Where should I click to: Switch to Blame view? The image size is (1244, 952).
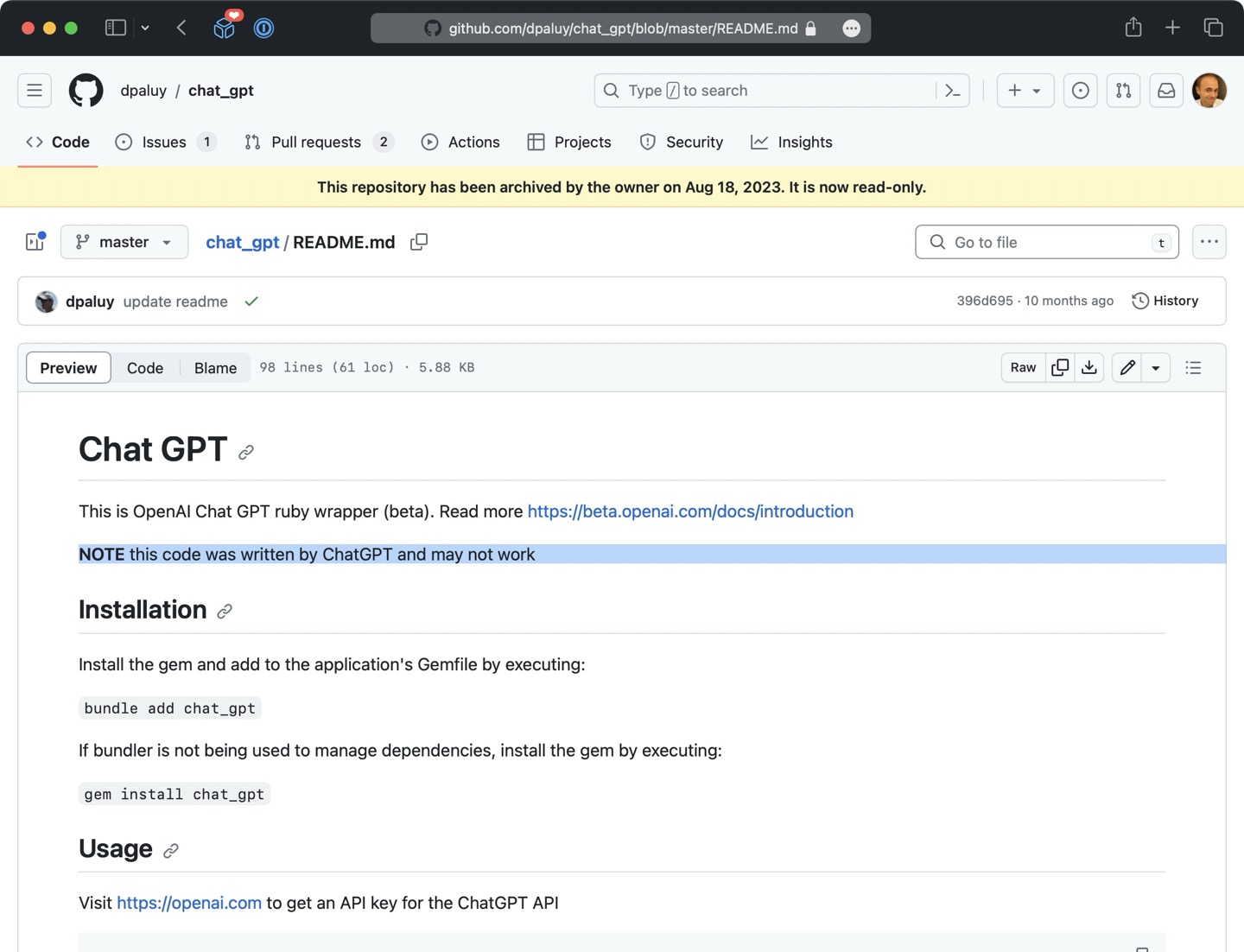[215, 367]
